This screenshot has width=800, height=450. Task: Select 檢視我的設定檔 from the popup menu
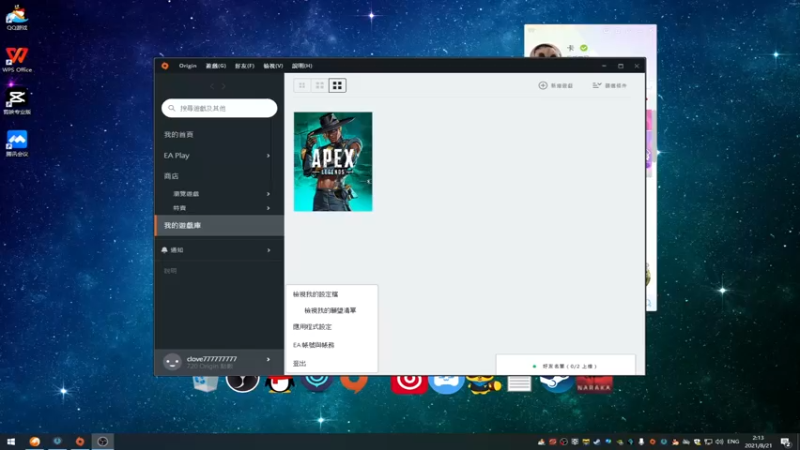coord(315,294)
